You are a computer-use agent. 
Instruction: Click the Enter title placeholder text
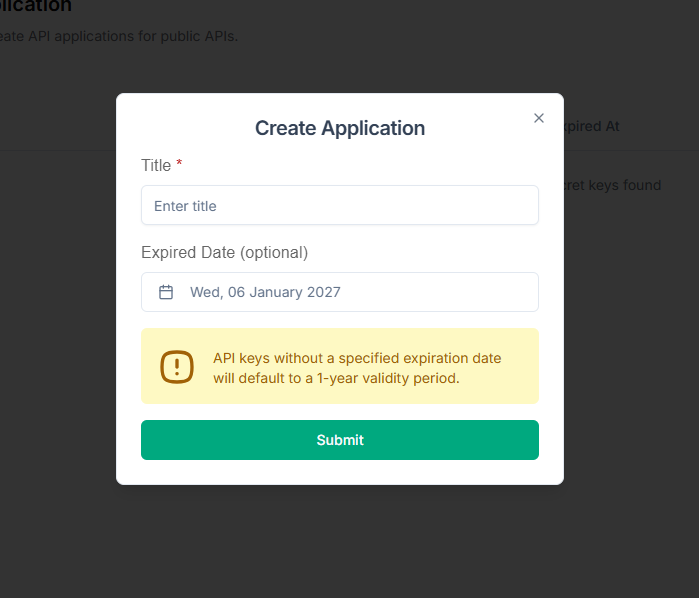pyautogui.click(x=185, y=206)
